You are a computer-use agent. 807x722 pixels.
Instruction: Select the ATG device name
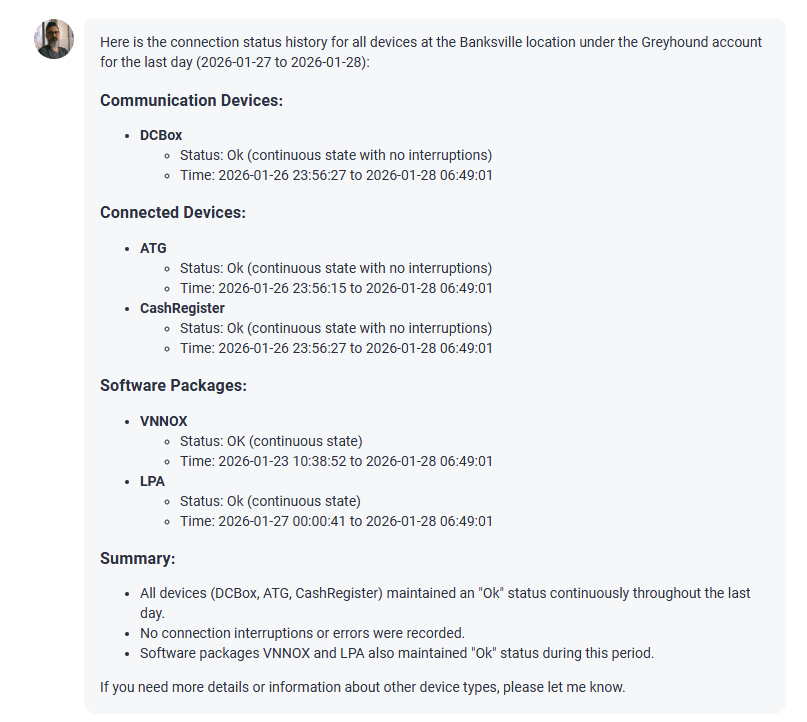[153, 248]
